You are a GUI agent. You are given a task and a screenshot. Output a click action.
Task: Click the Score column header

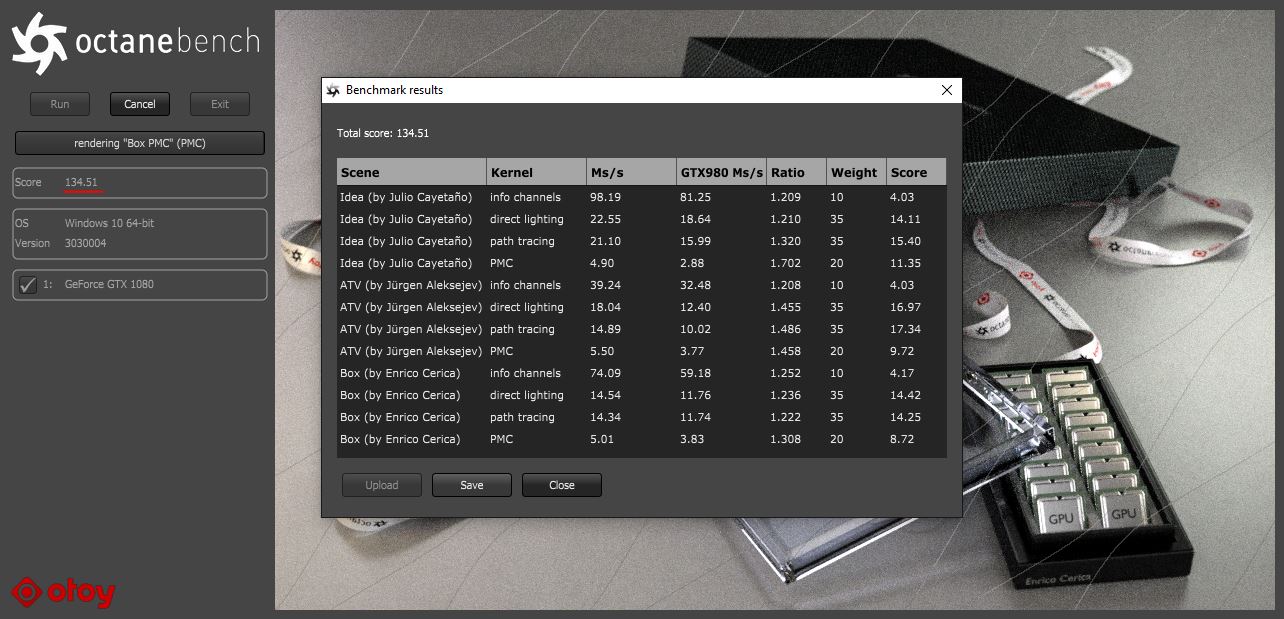(x=916, y=172)
